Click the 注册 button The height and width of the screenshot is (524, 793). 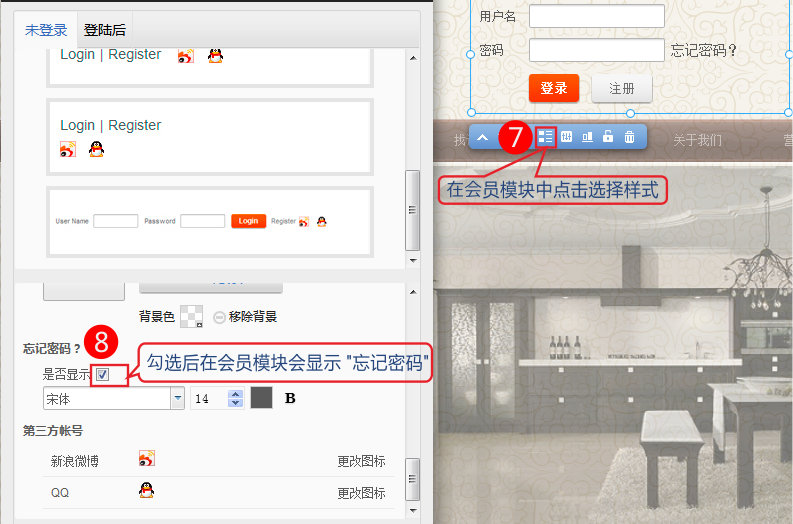pyautogui.click(x=622, y=88)
